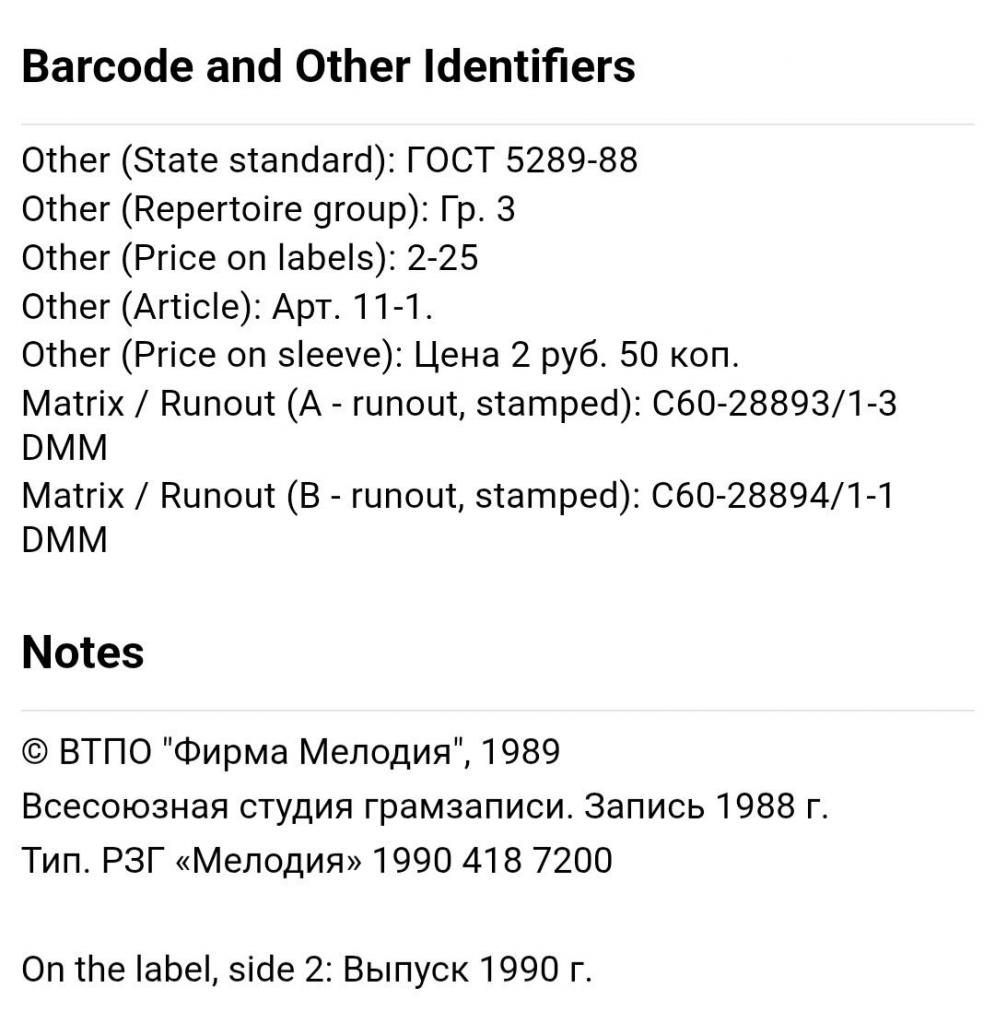
Task: Click the ВТПО "Фирма Мелодия", 1989 copyright line
Action: (290, 752)
